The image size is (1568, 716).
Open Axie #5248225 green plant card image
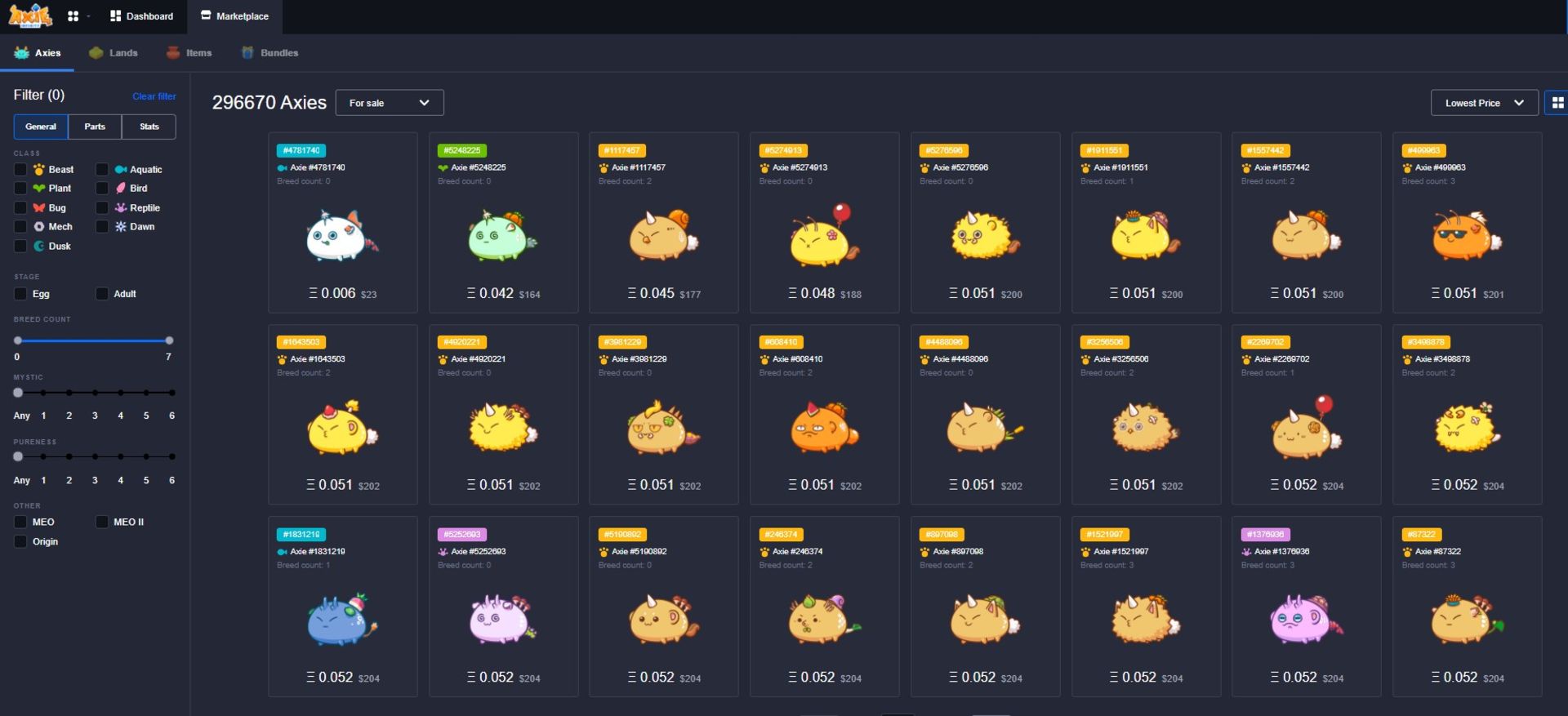[x=503, y=236]
